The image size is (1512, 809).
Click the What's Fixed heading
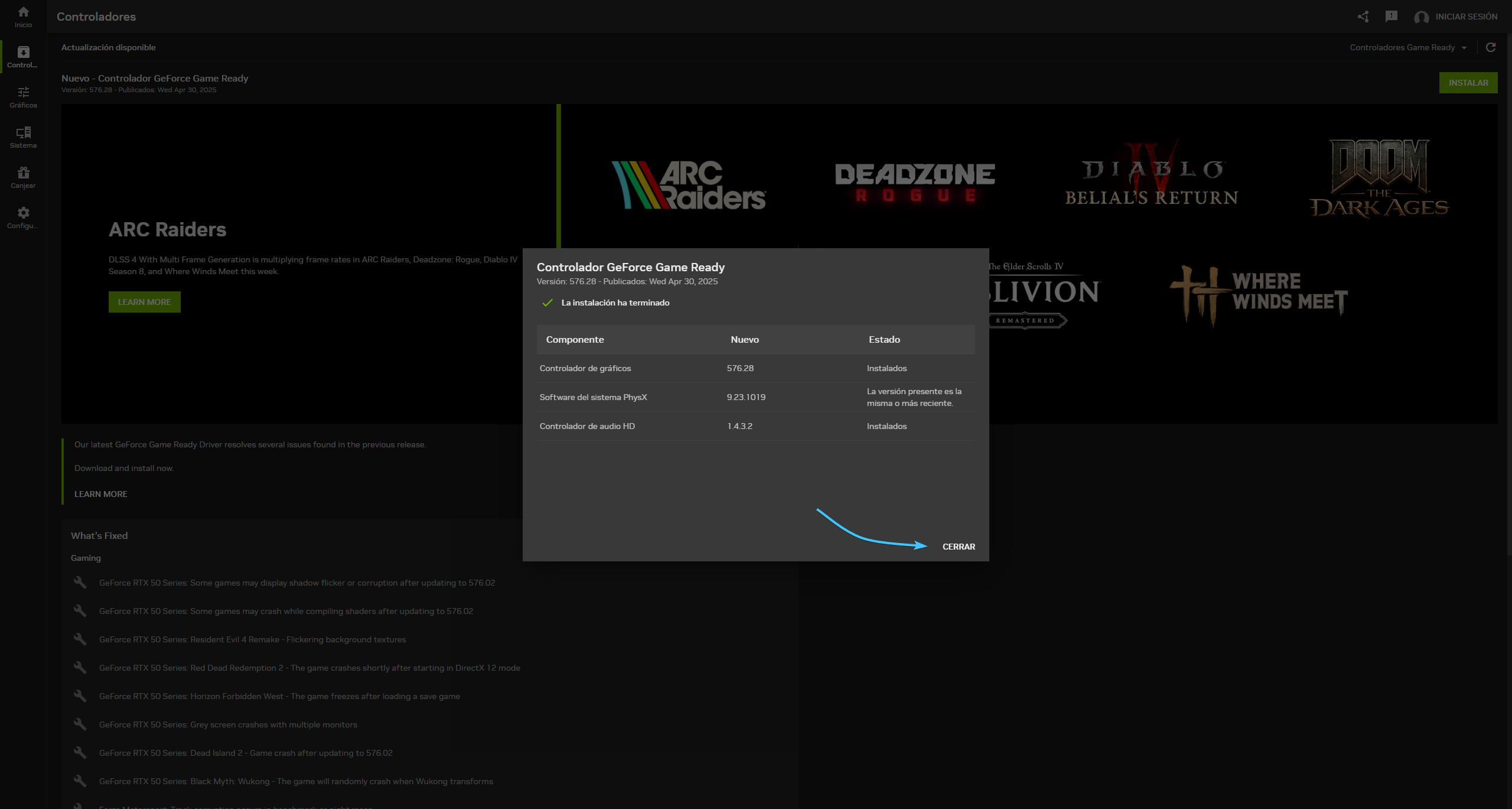(99, 535)
